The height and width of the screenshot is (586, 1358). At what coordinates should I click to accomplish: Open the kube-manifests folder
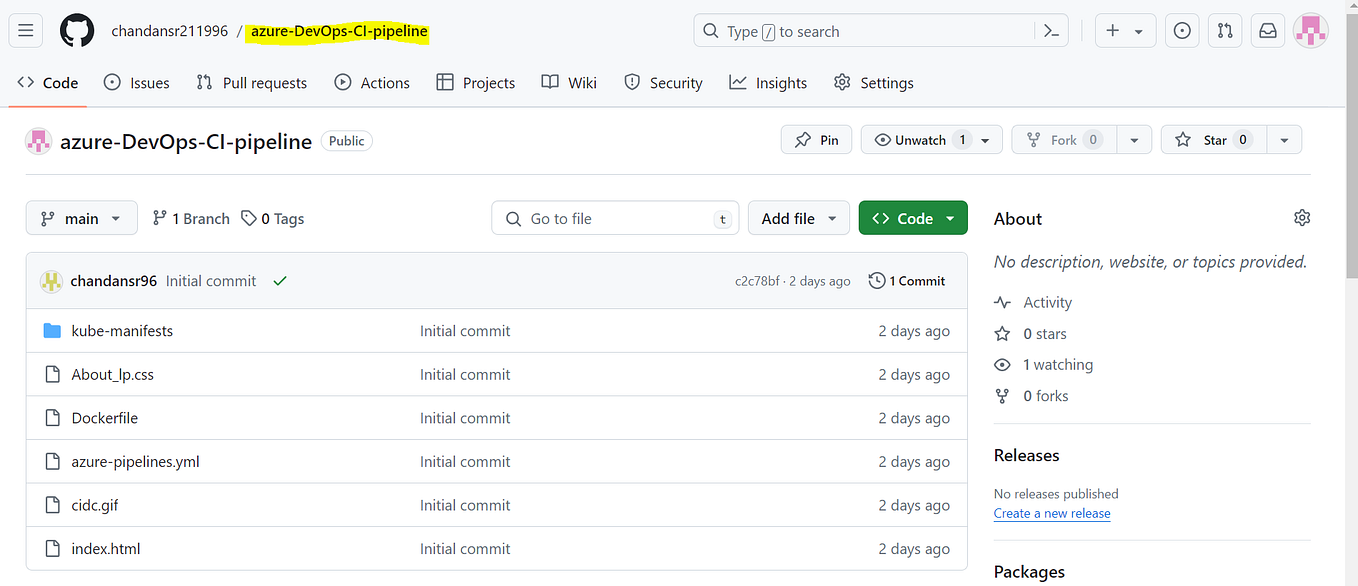[x=122, y=331]
